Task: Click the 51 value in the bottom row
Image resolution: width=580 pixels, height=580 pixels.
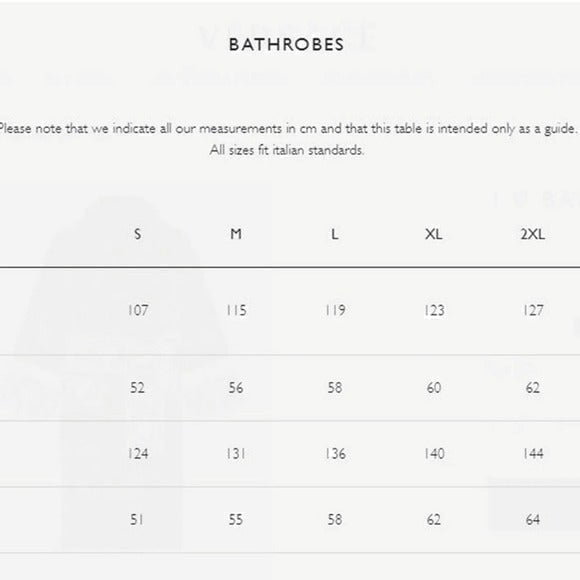Action: [136, 520]
